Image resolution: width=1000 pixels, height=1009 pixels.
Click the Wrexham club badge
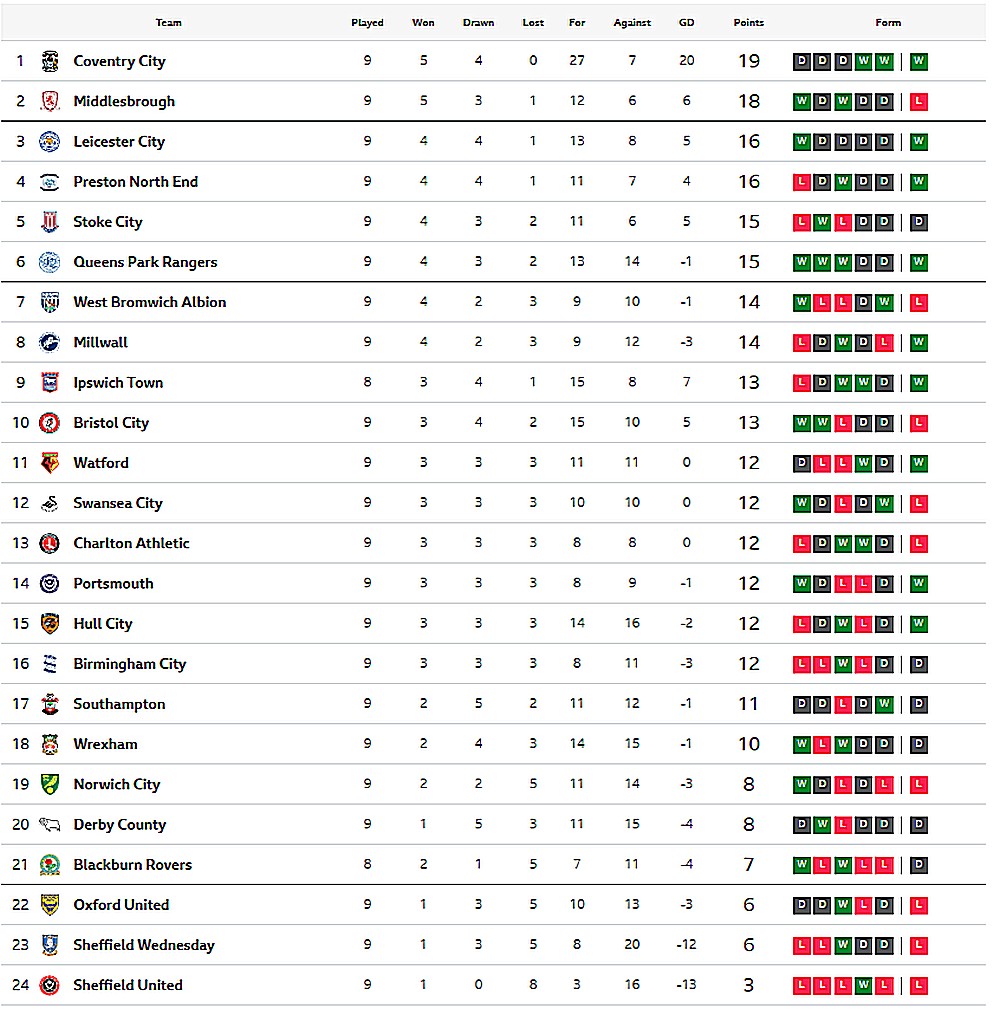click(50, 744)
